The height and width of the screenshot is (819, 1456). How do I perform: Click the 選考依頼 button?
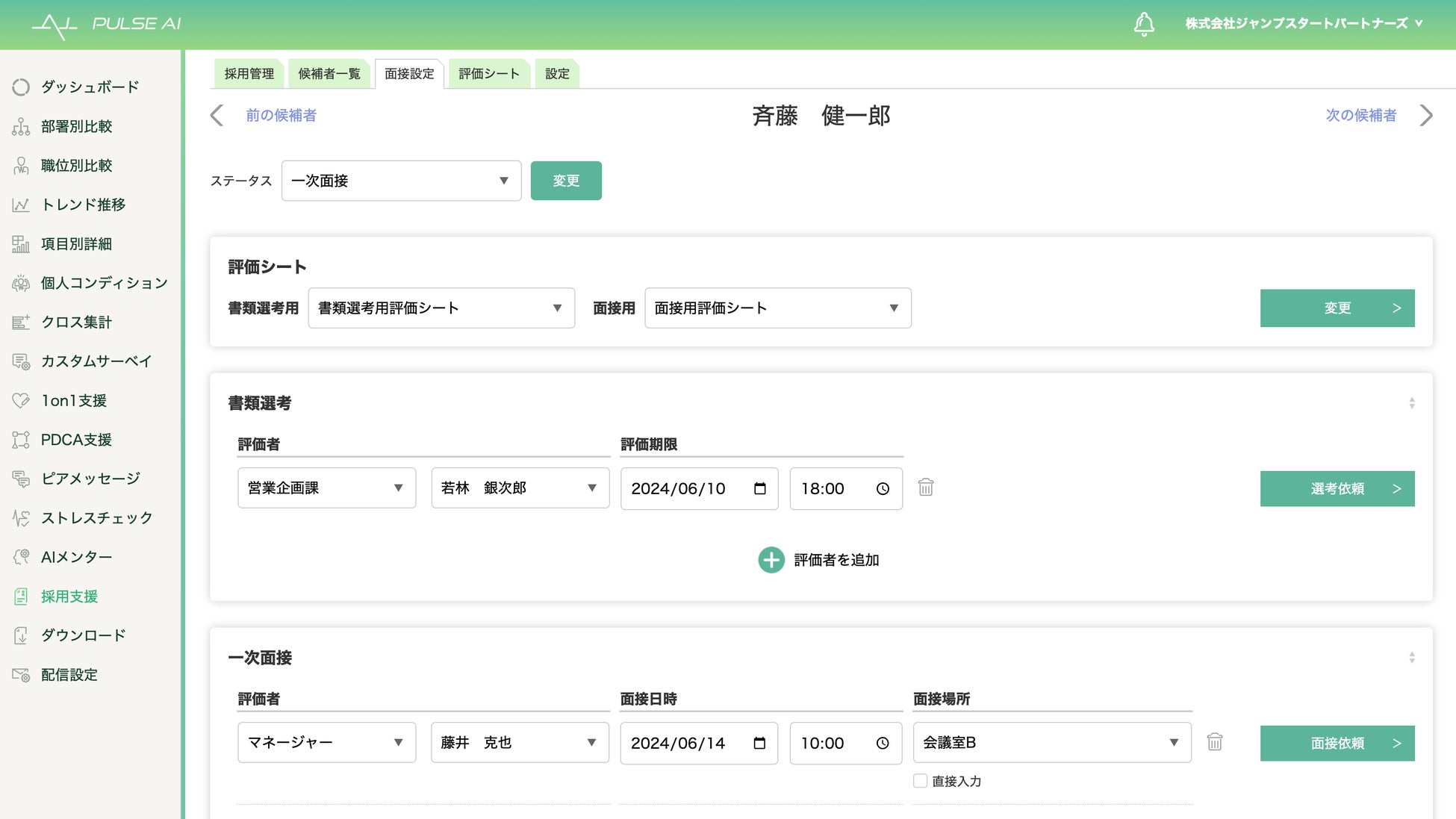[1337, 488]
